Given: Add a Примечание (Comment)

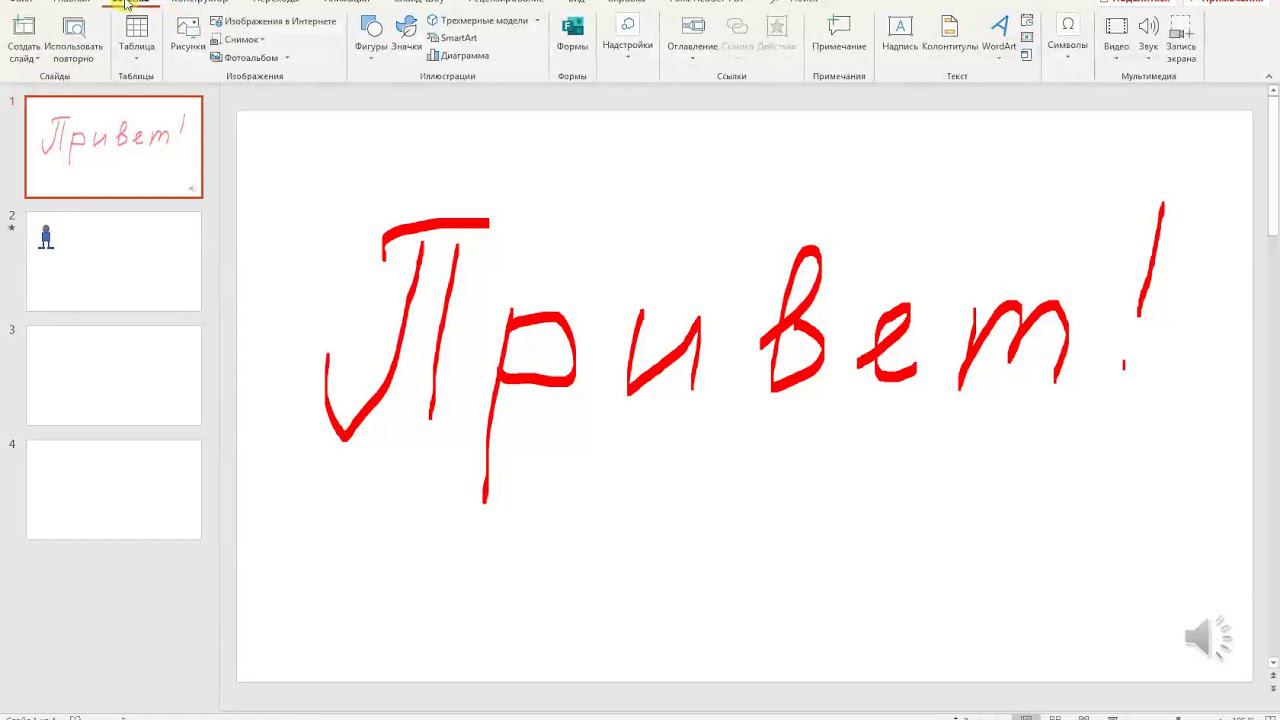Looking at the screenshot, I should coord(839,34).
